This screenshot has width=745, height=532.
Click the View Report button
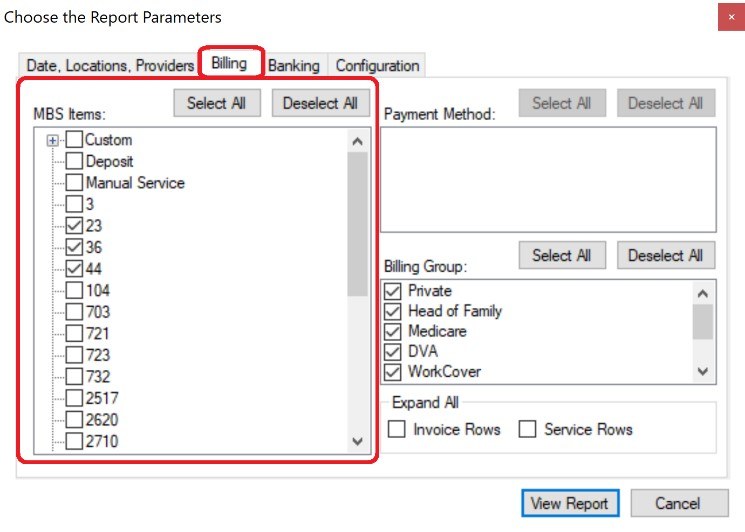(x=570, y=503)
